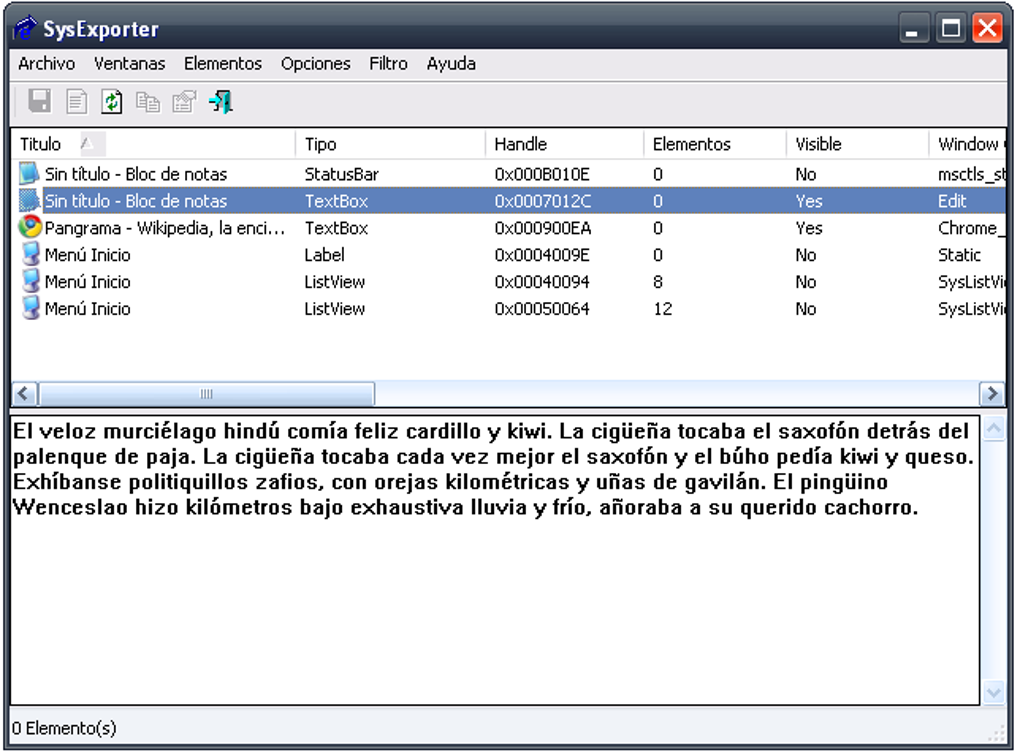
Task: Toggle sort order via Titulo column arrow
Action: (86, 144)
